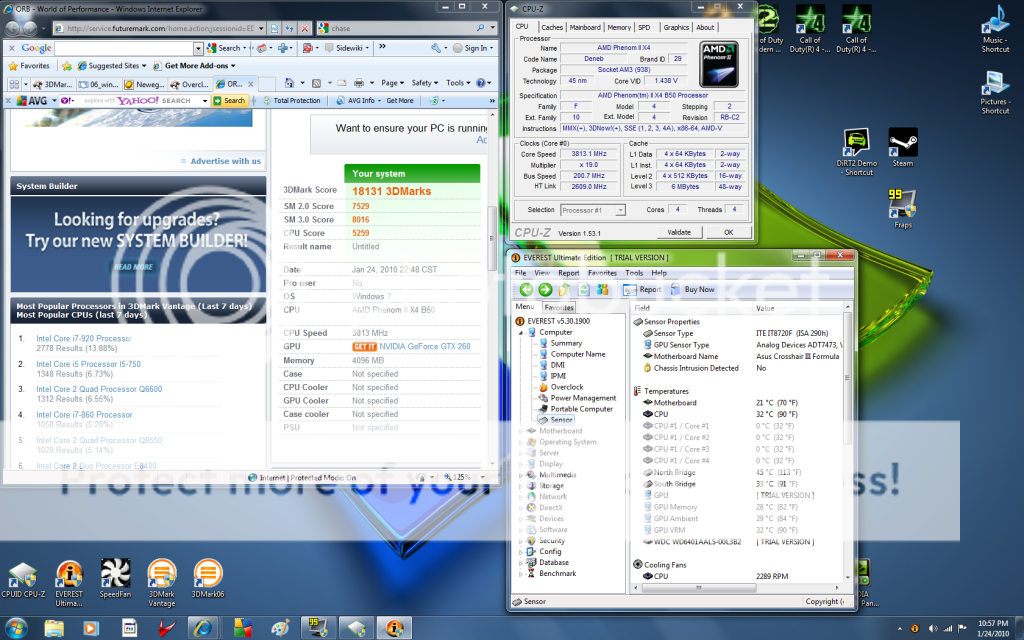Select the DiRT2 Demo shortcut icon

pyautogui.click(x=857, y=152)
